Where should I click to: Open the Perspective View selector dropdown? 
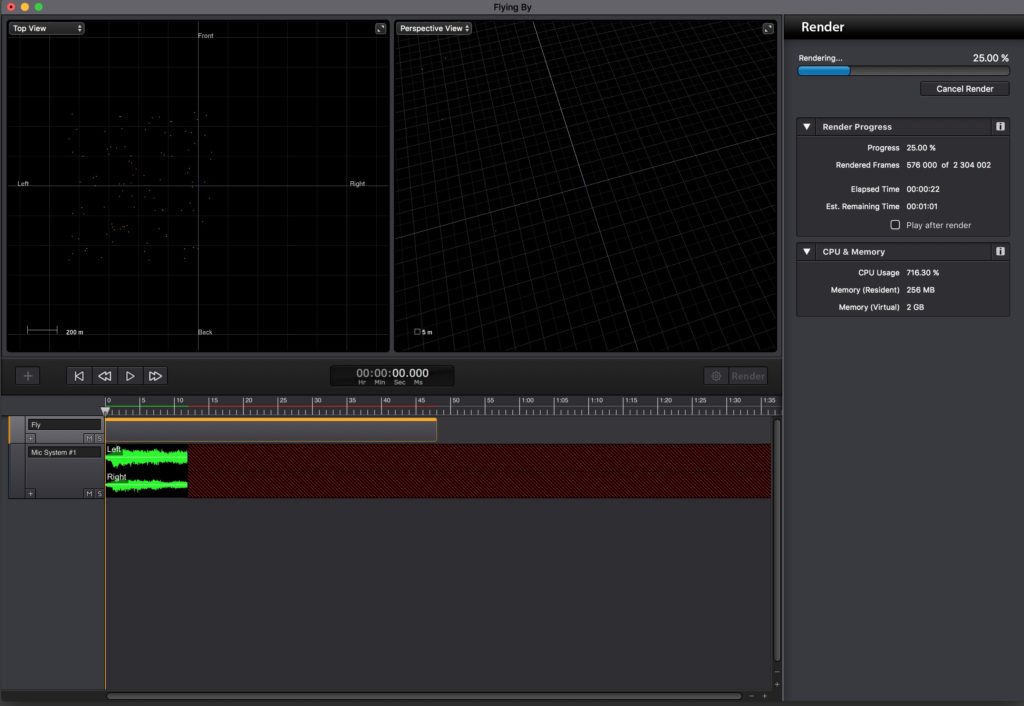pos(434,28)
